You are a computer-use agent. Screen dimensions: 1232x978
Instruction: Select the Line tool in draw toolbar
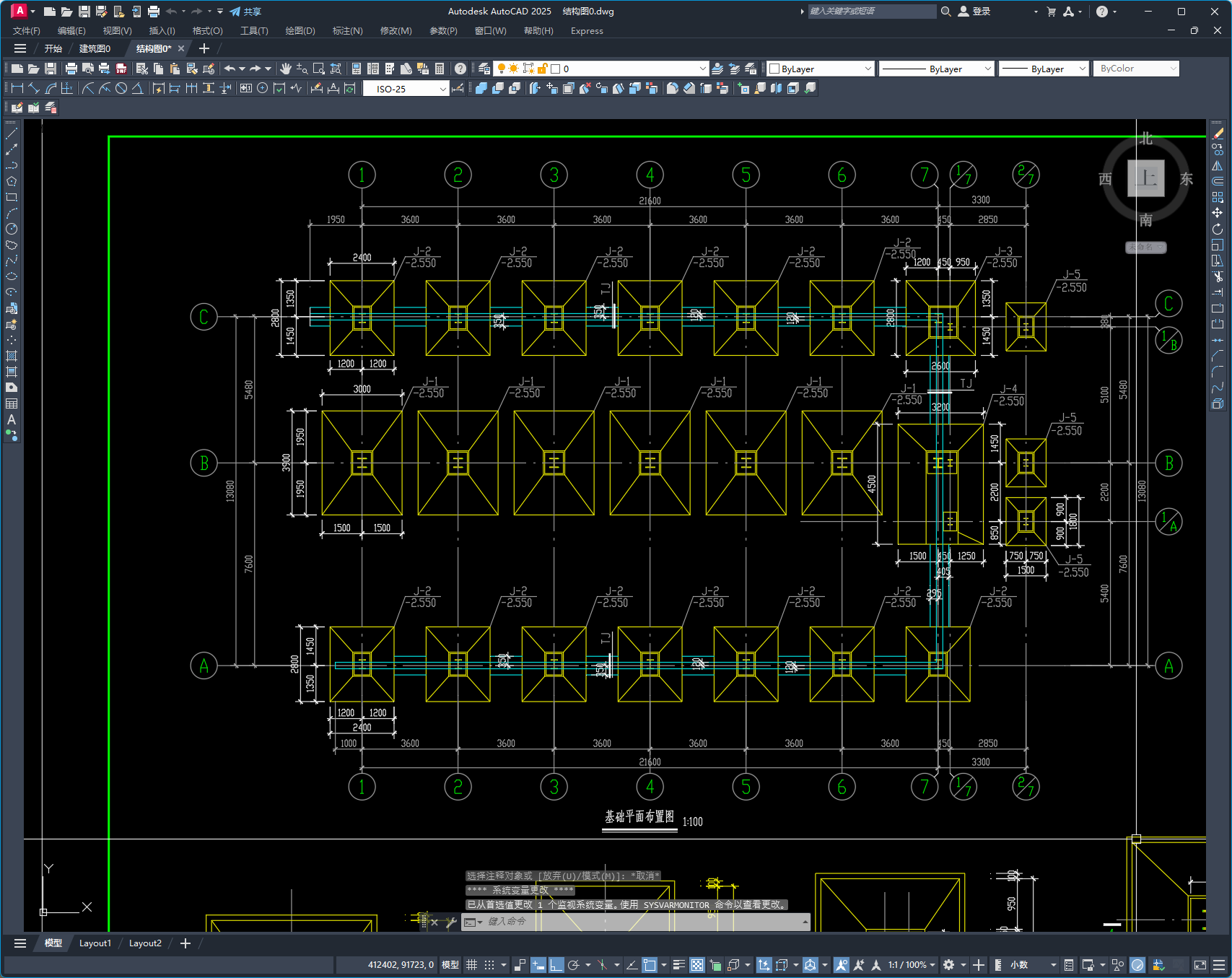coord(12,134)
